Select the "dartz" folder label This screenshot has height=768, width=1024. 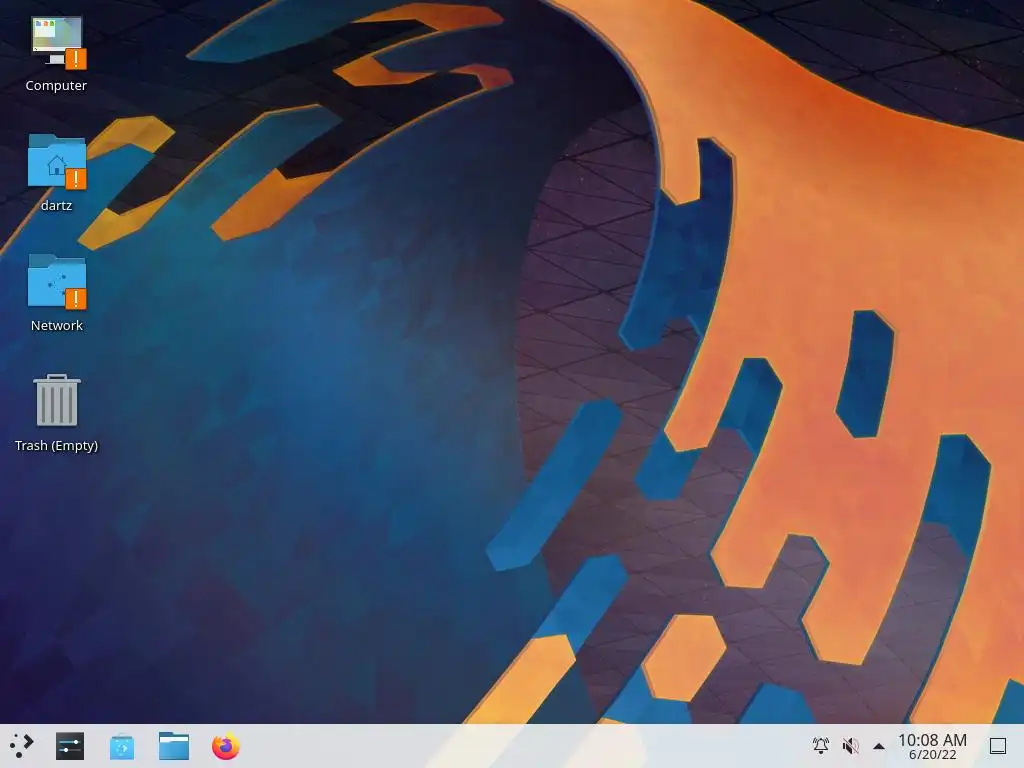[56, 205]
